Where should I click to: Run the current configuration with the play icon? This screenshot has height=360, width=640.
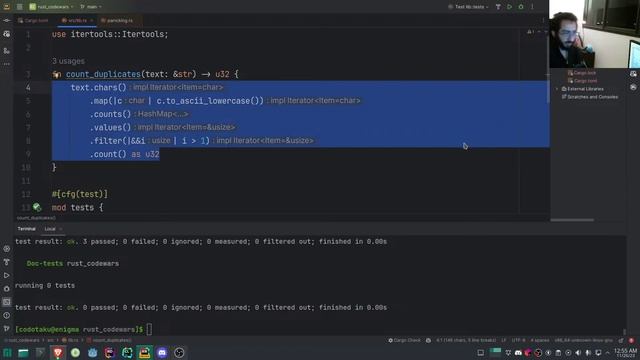[x=509, y=7]
